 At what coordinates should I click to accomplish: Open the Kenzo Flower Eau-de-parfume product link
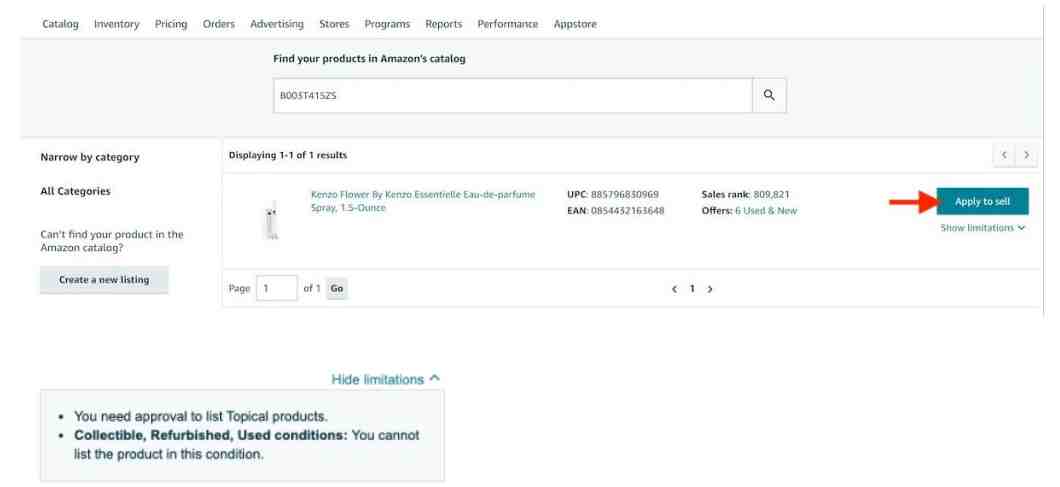[x=423, y=201]
